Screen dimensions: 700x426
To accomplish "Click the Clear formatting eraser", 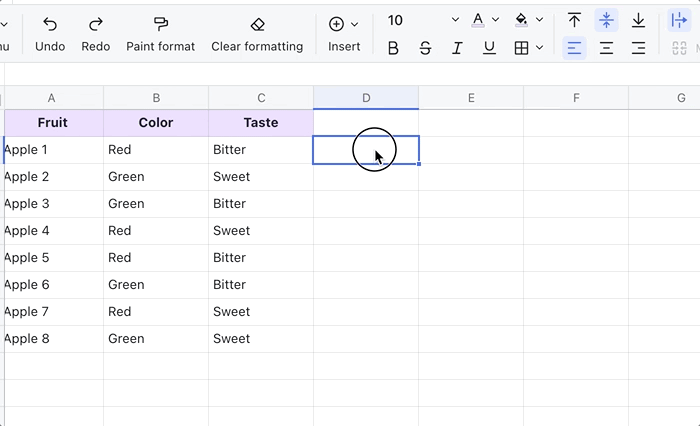I will pyautogui.click(x=257, y=24).
